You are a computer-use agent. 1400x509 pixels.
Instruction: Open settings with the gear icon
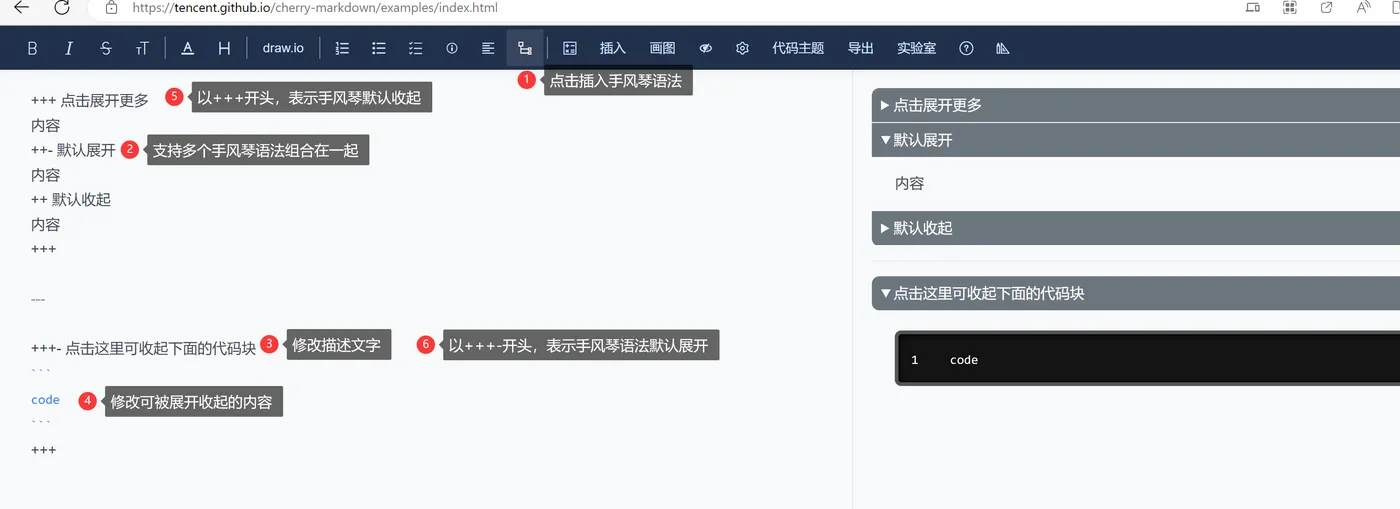[742, 48]
